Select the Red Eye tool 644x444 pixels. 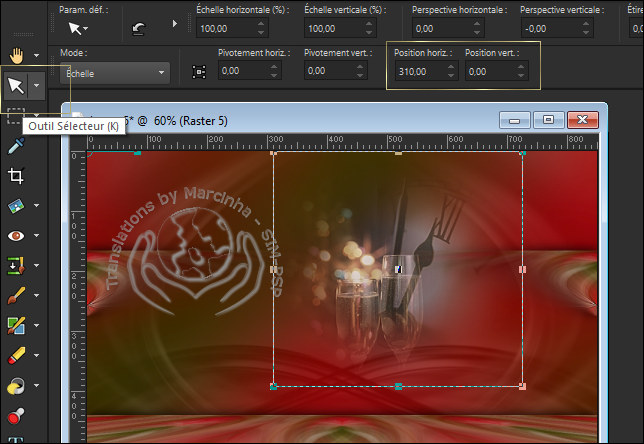(x=15, y=236)
